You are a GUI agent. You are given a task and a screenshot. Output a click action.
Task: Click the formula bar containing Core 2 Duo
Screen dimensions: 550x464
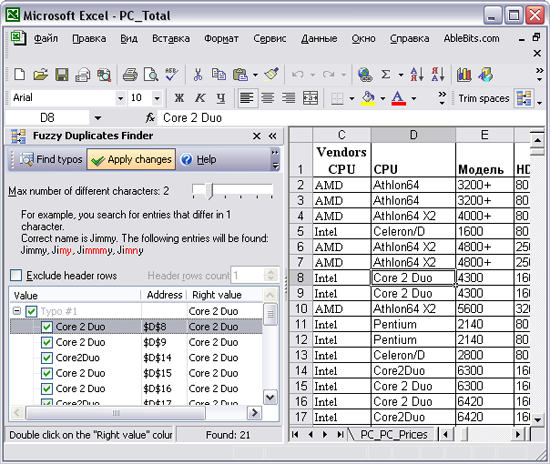(x=351, y=118)
